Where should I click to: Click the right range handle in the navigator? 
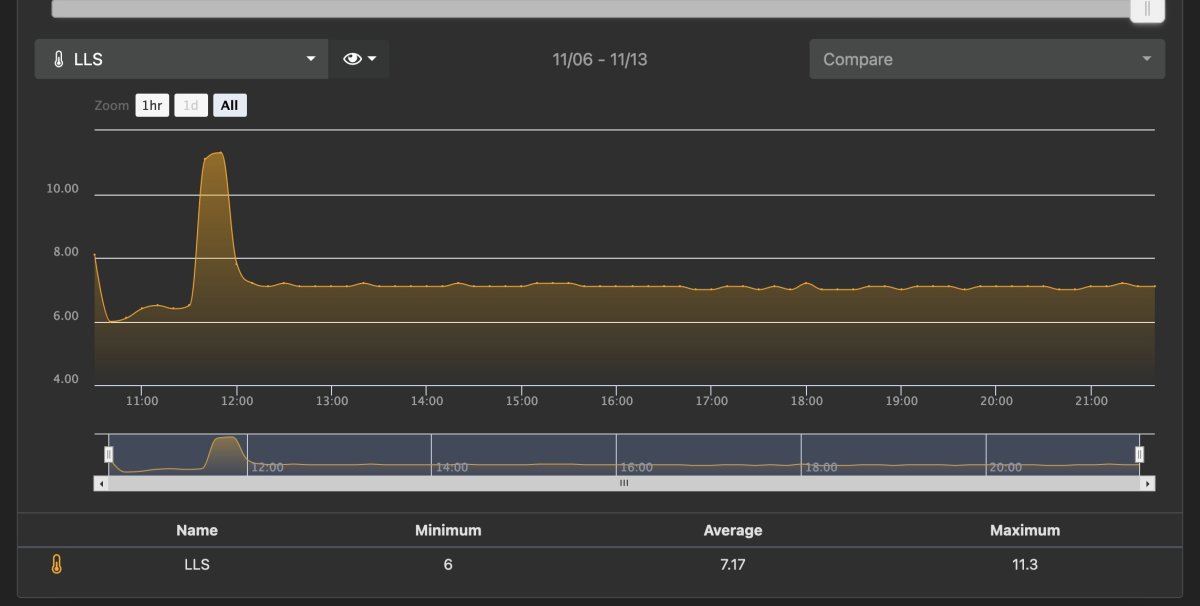tap(1139, 454)
